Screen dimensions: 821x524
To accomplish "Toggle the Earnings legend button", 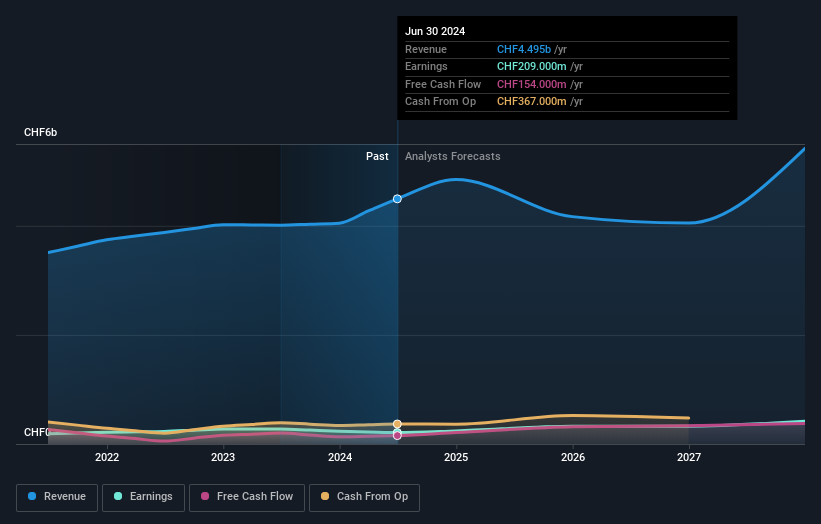I will 143,497.
